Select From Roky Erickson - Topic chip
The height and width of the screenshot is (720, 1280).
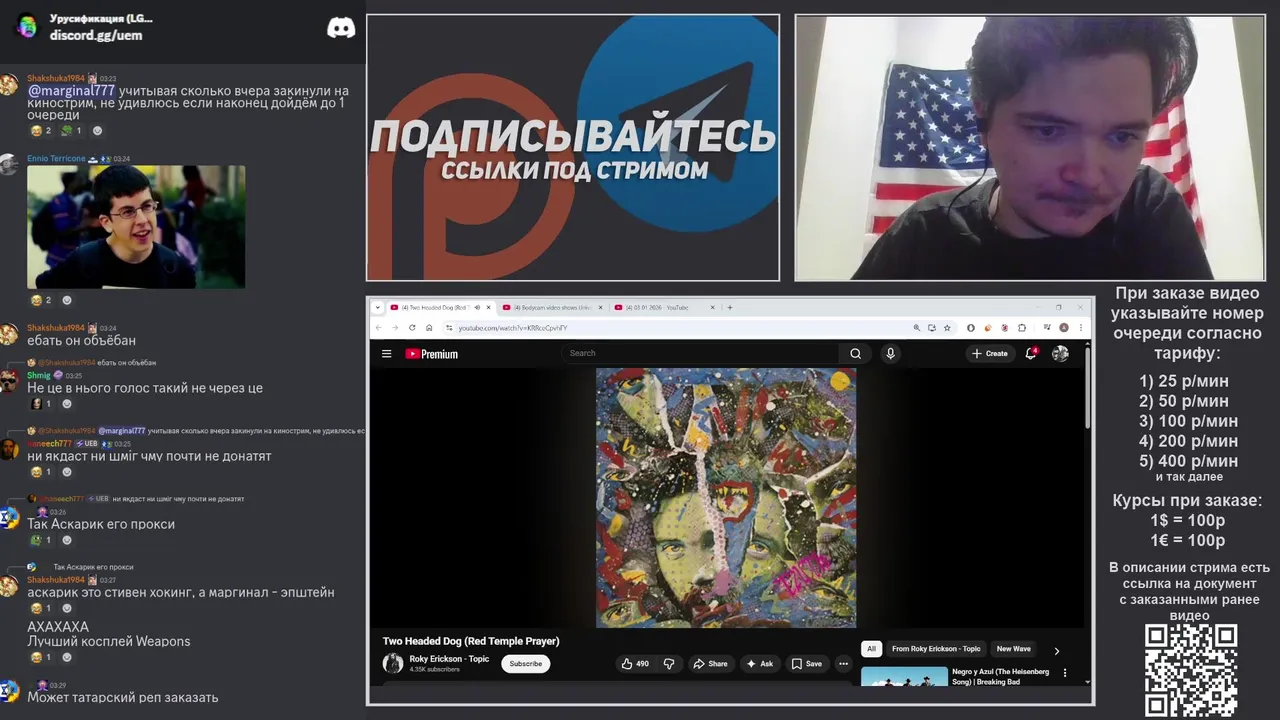pos(936,649)
